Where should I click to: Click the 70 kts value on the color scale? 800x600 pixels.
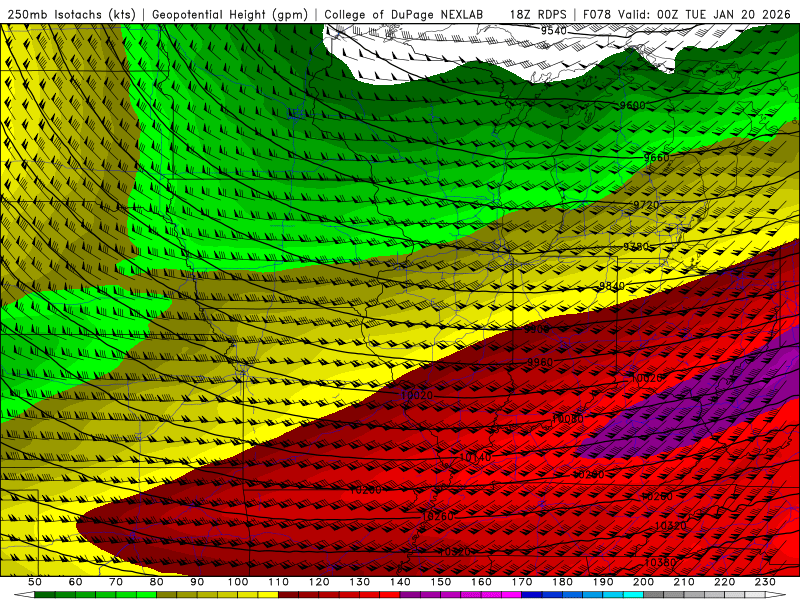click(x=116, y=582)
